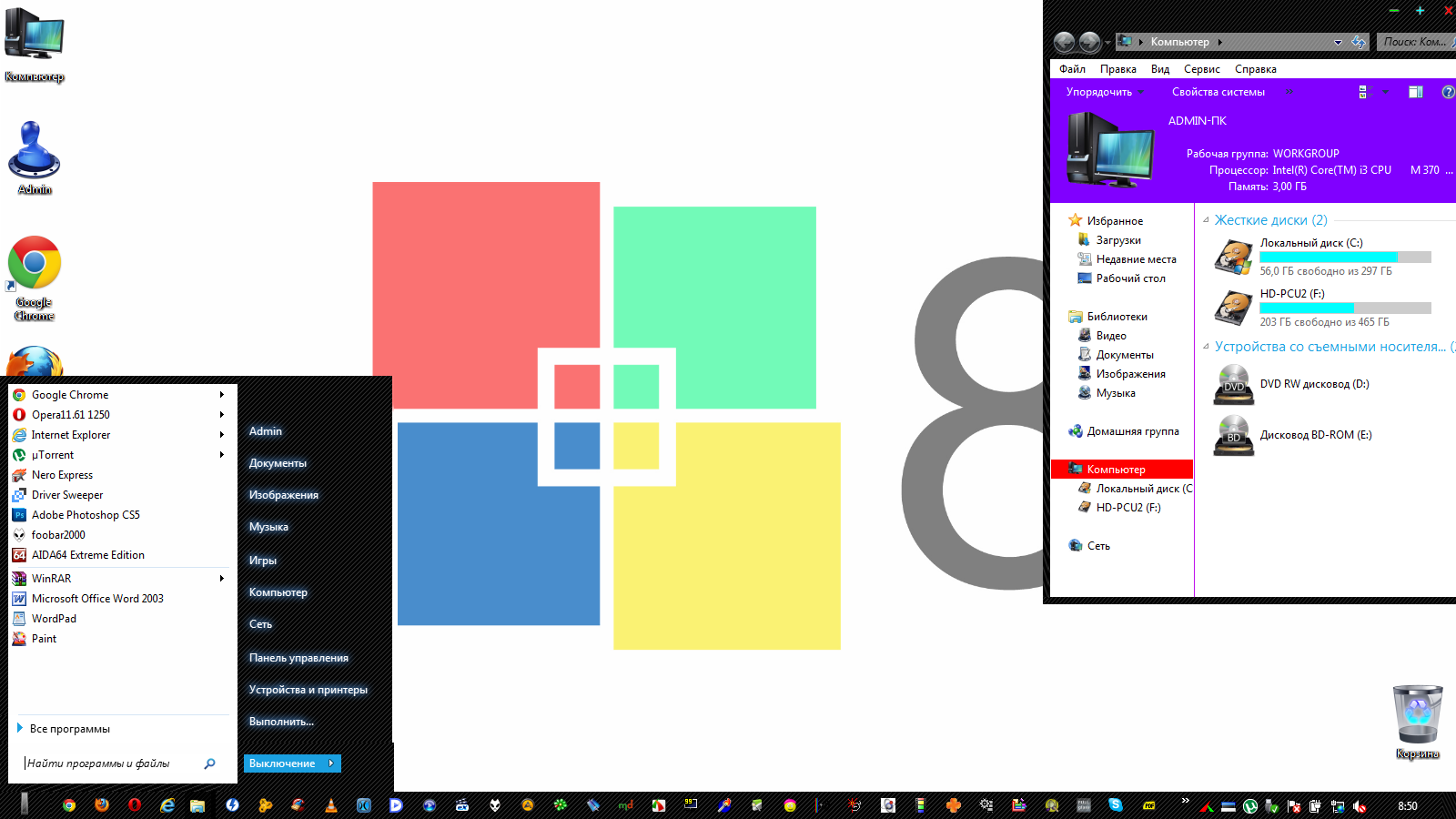
Task: Open the Сервис menu in Explorer
Action: click(x=1201, y=69)
